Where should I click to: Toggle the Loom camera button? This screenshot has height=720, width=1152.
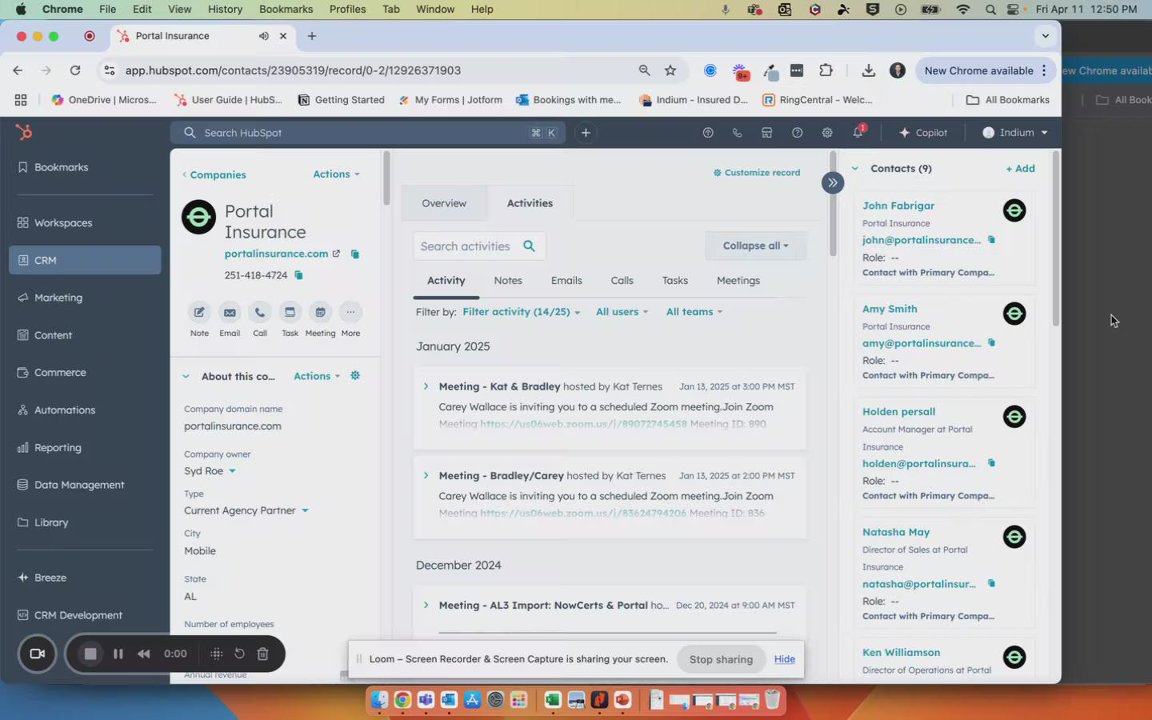(37, 654)
